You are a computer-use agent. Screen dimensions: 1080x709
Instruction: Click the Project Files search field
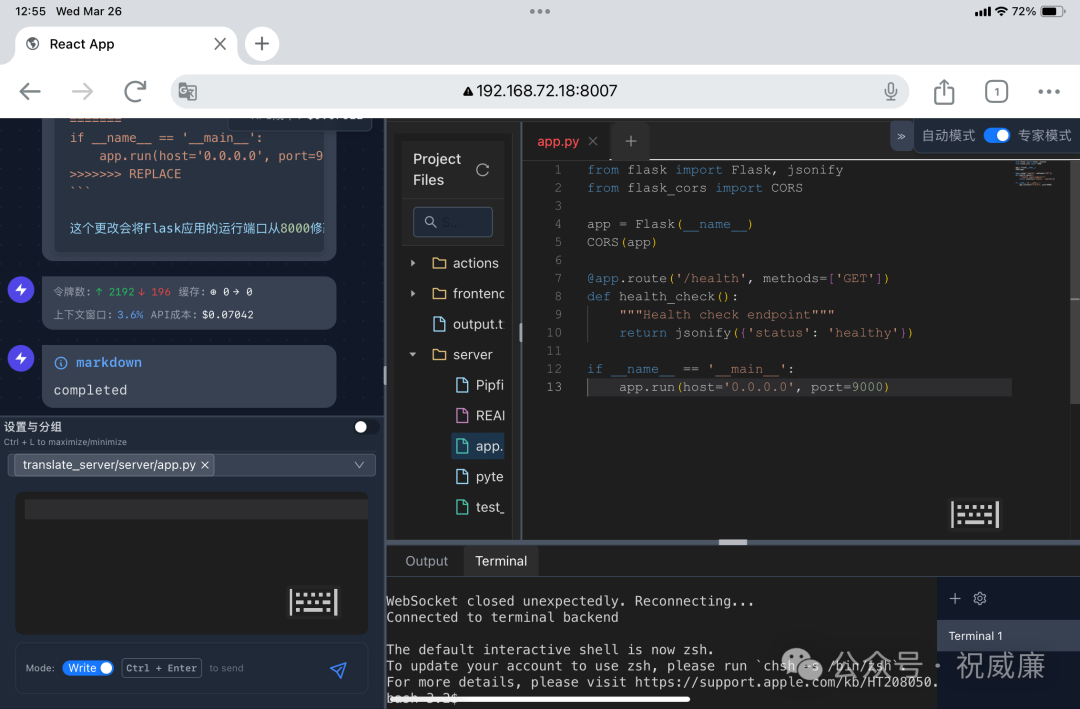[453, 222]
